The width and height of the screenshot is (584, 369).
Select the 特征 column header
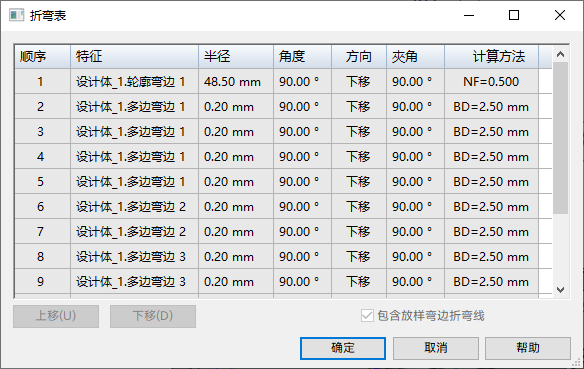[134, 57]
